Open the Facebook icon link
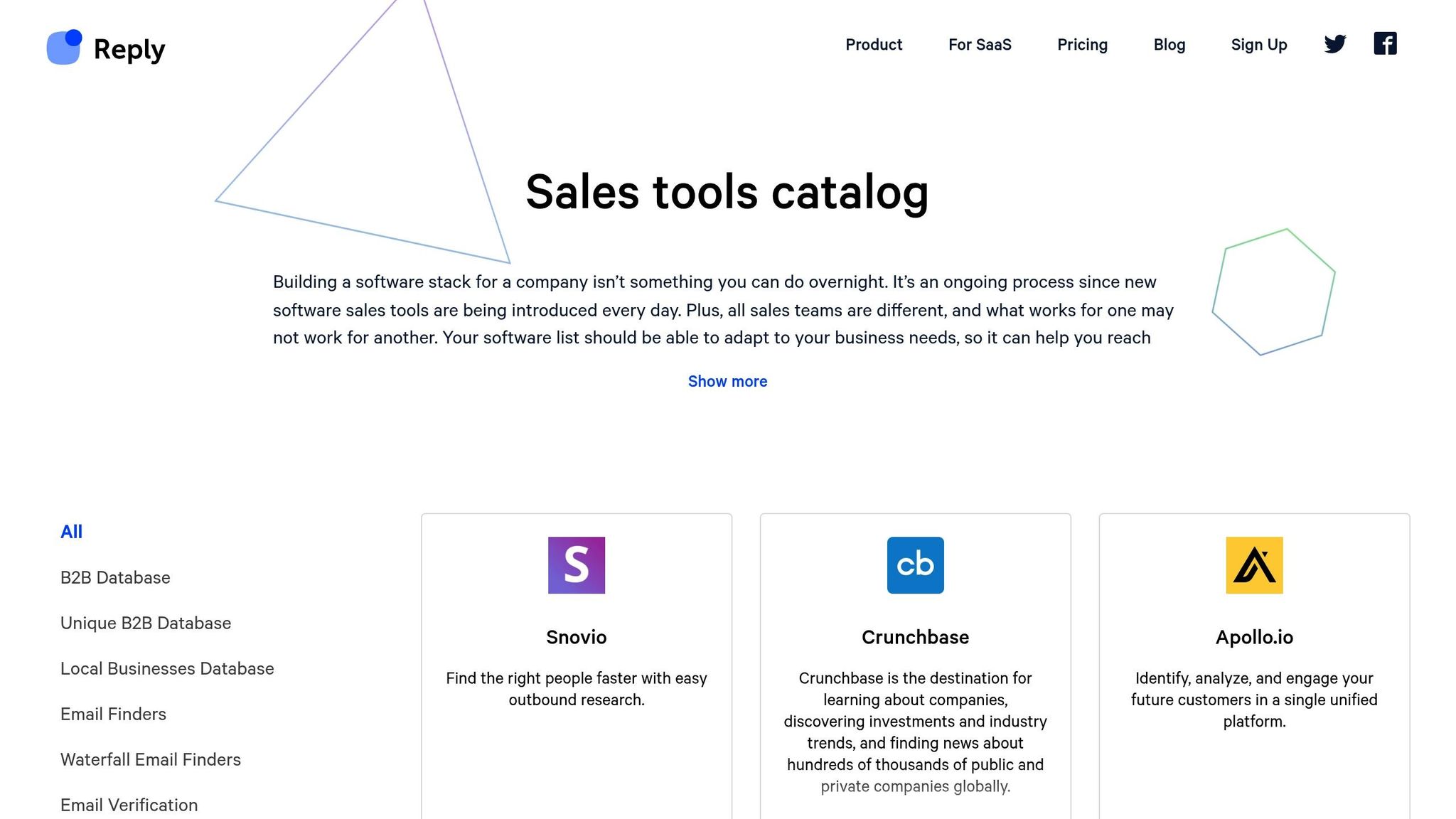This screenshot has width=1456, height=819. click(x=1384, y=44)
